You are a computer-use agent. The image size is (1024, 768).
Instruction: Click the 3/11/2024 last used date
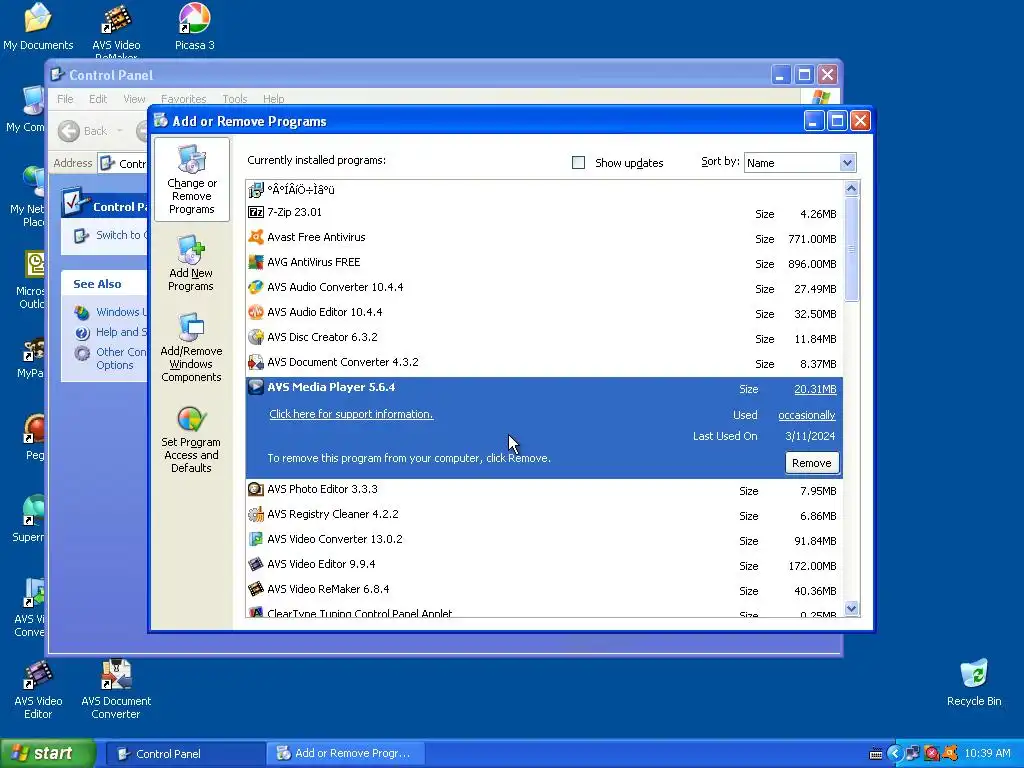click(810, 436)
